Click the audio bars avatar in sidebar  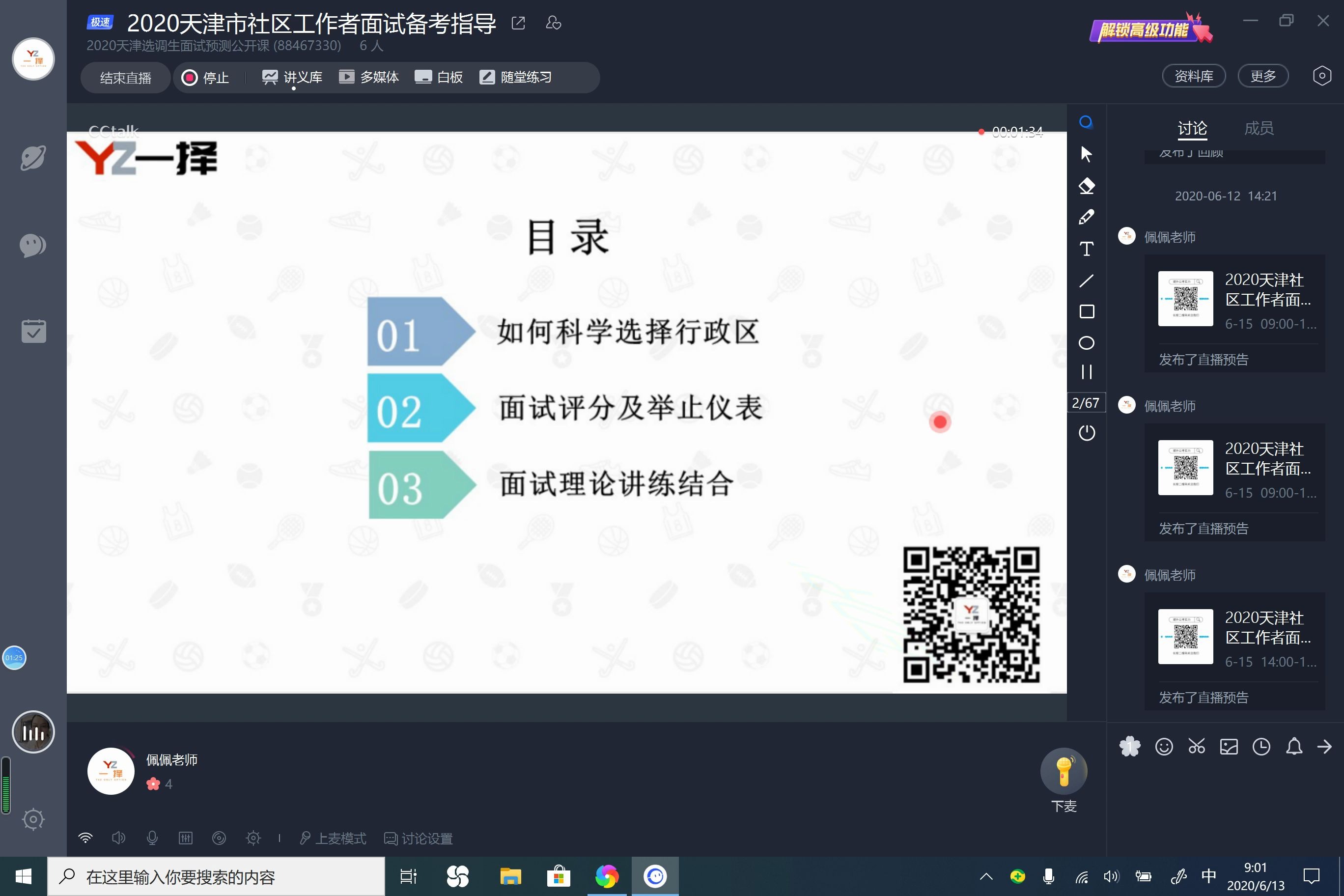[x=33, y=732]
